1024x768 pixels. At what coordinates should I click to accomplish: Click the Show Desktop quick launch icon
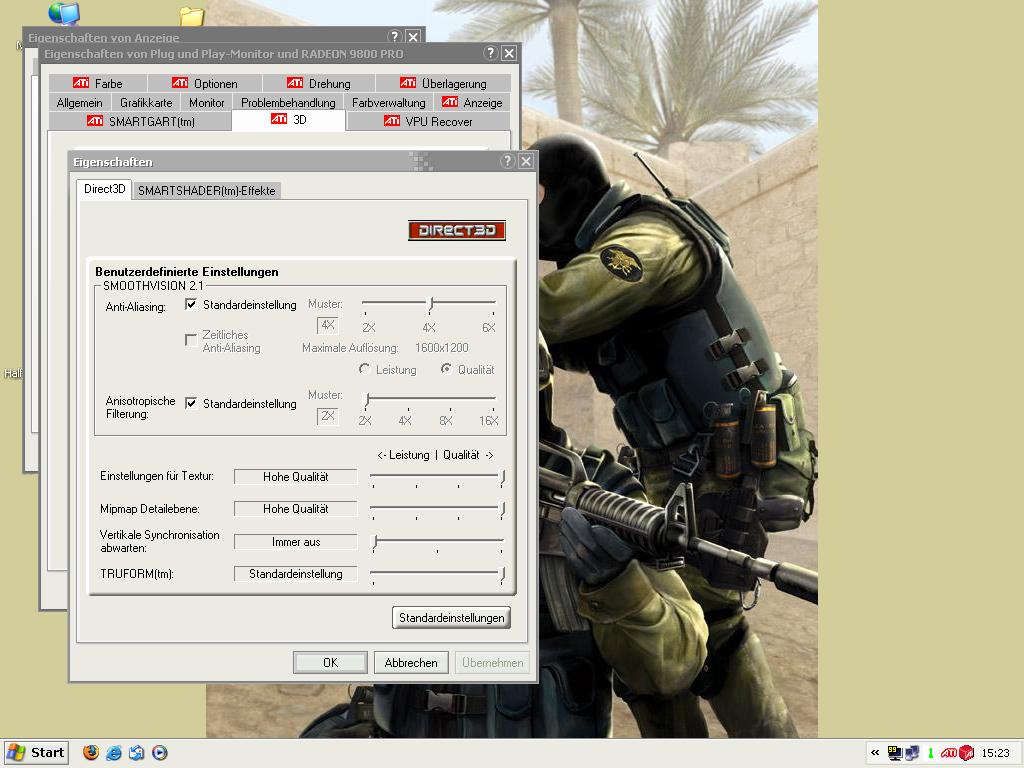(136, 752)
